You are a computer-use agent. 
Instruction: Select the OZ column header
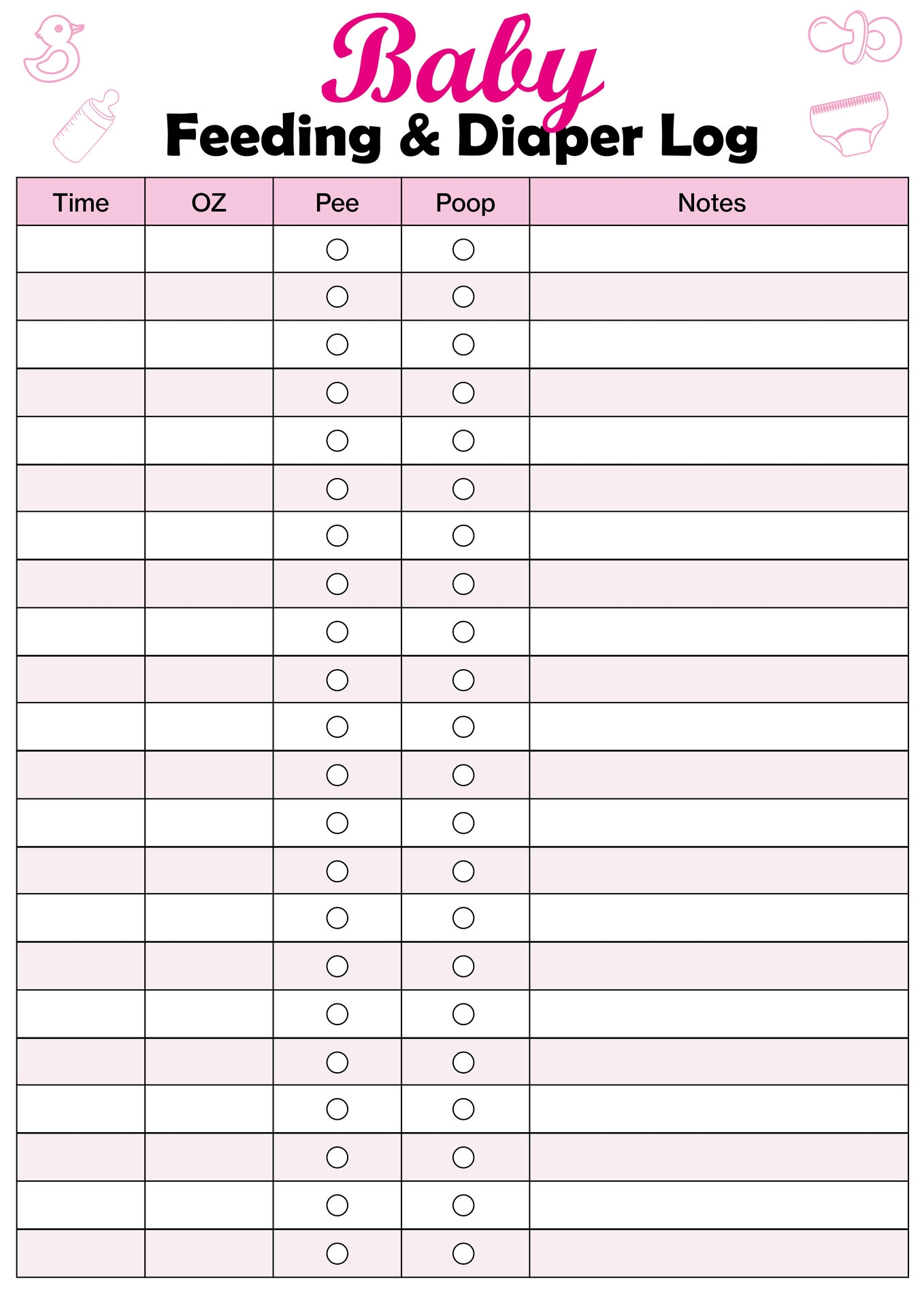pos(209,203)
